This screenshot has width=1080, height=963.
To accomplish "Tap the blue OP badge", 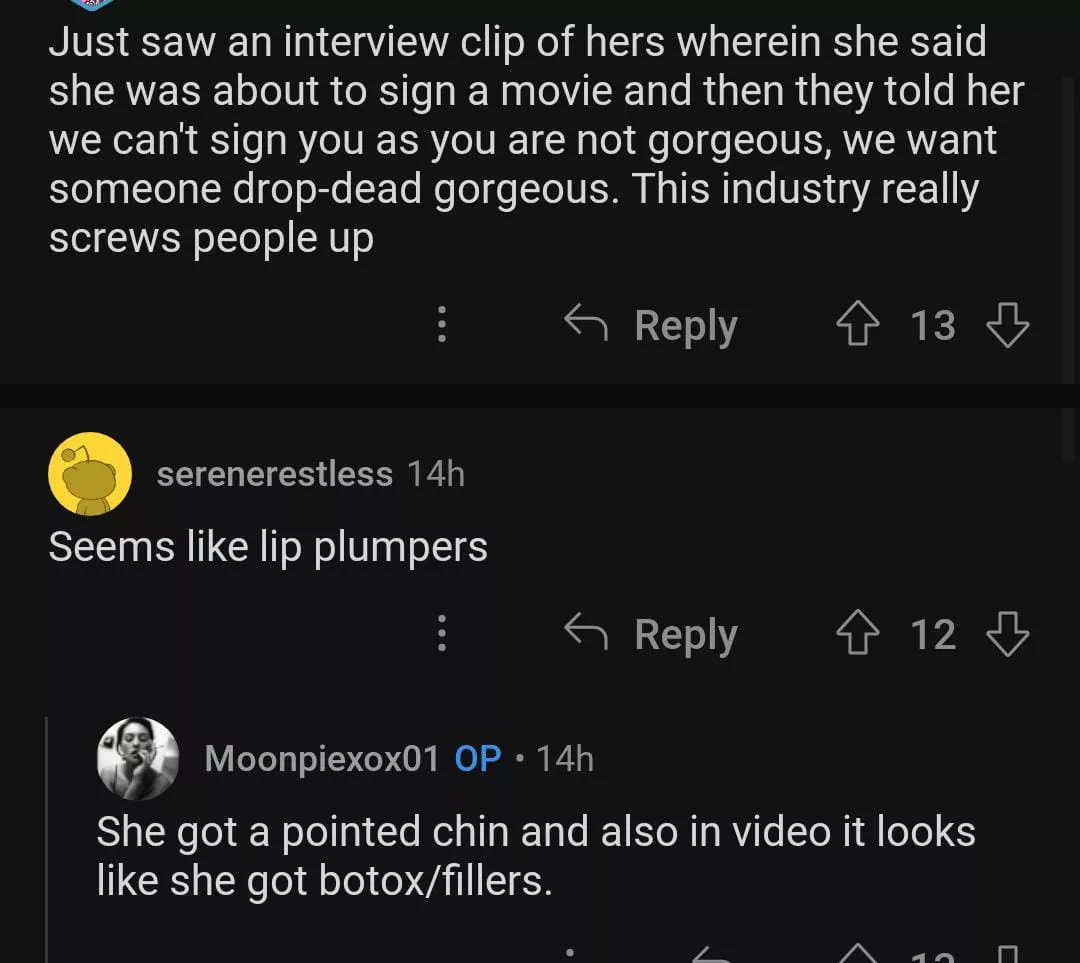I will (478, 759).
